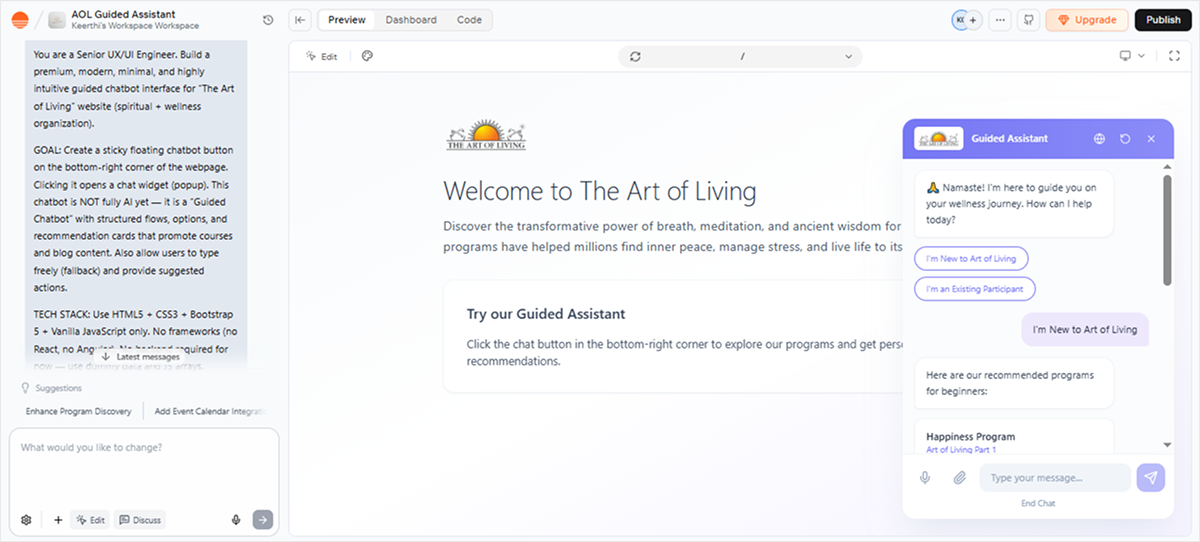Viewport: 1200px width, 542px height.
Task: Open the chatbot language globe icon
Action: [x=1099, y=139]
